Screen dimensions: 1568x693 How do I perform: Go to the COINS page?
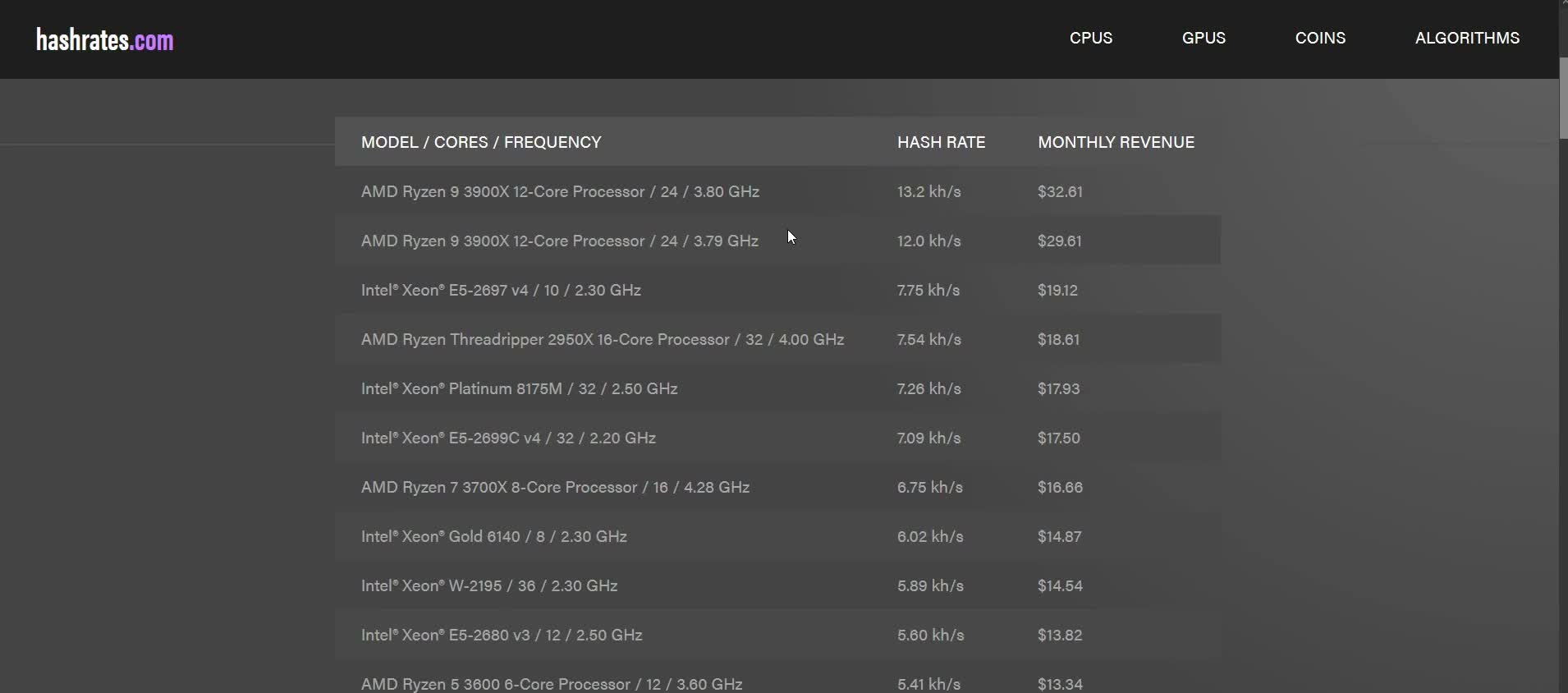pos(1320,38)
